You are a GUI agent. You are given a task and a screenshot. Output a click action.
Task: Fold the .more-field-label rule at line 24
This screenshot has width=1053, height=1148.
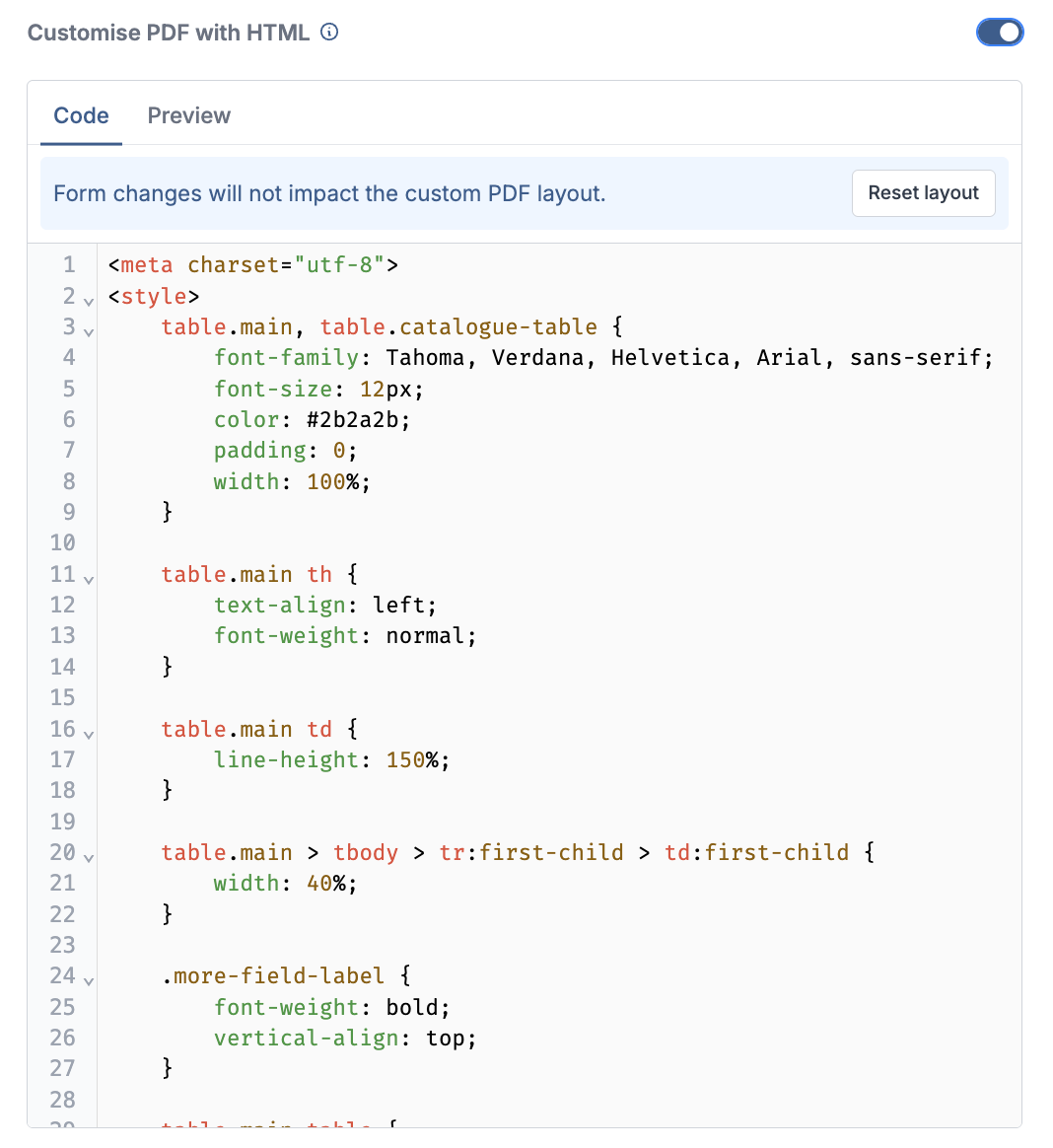pos(89,981)
